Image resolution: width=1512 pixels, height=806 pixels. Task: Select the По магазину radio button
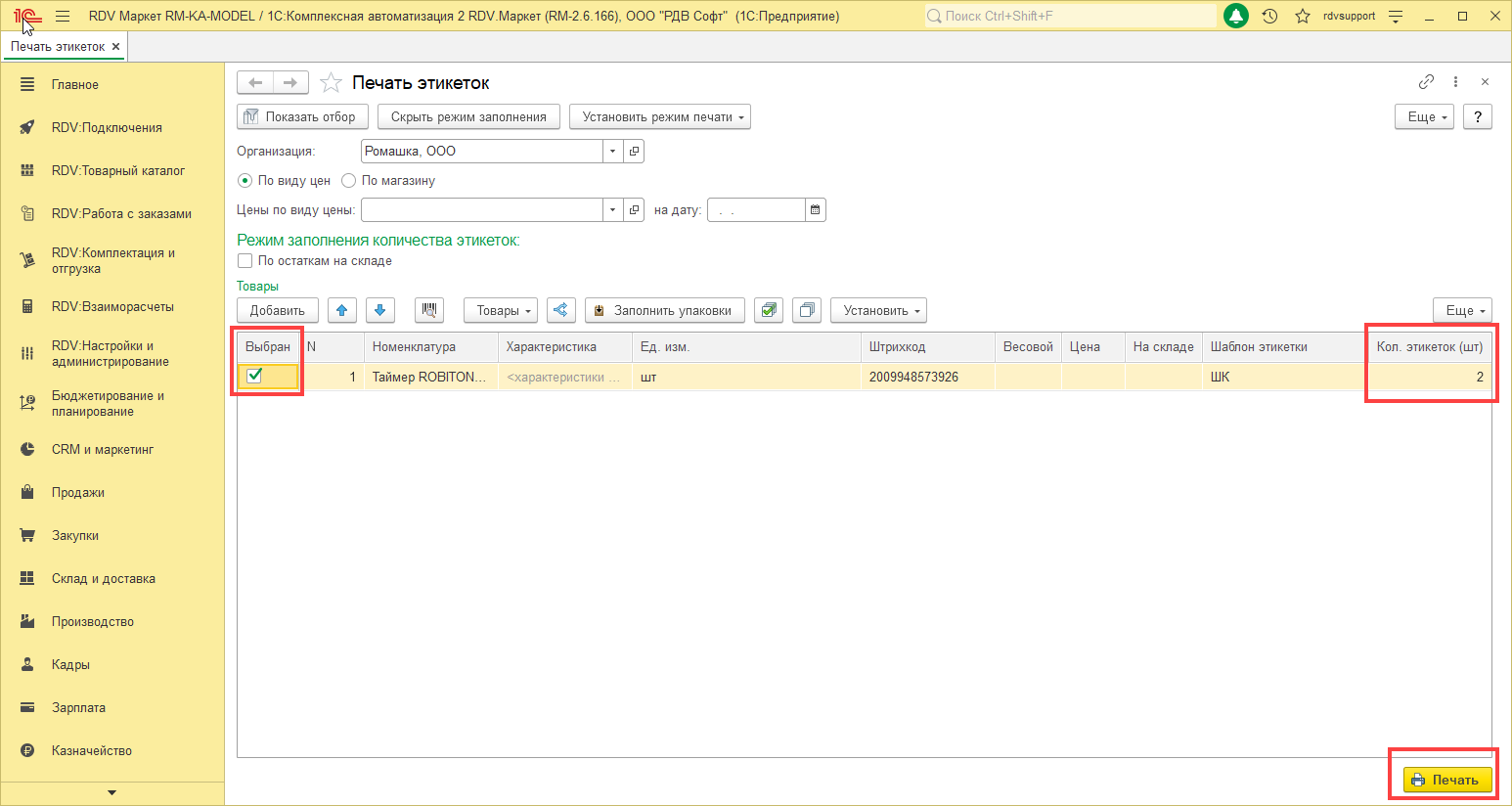[348, 181]
